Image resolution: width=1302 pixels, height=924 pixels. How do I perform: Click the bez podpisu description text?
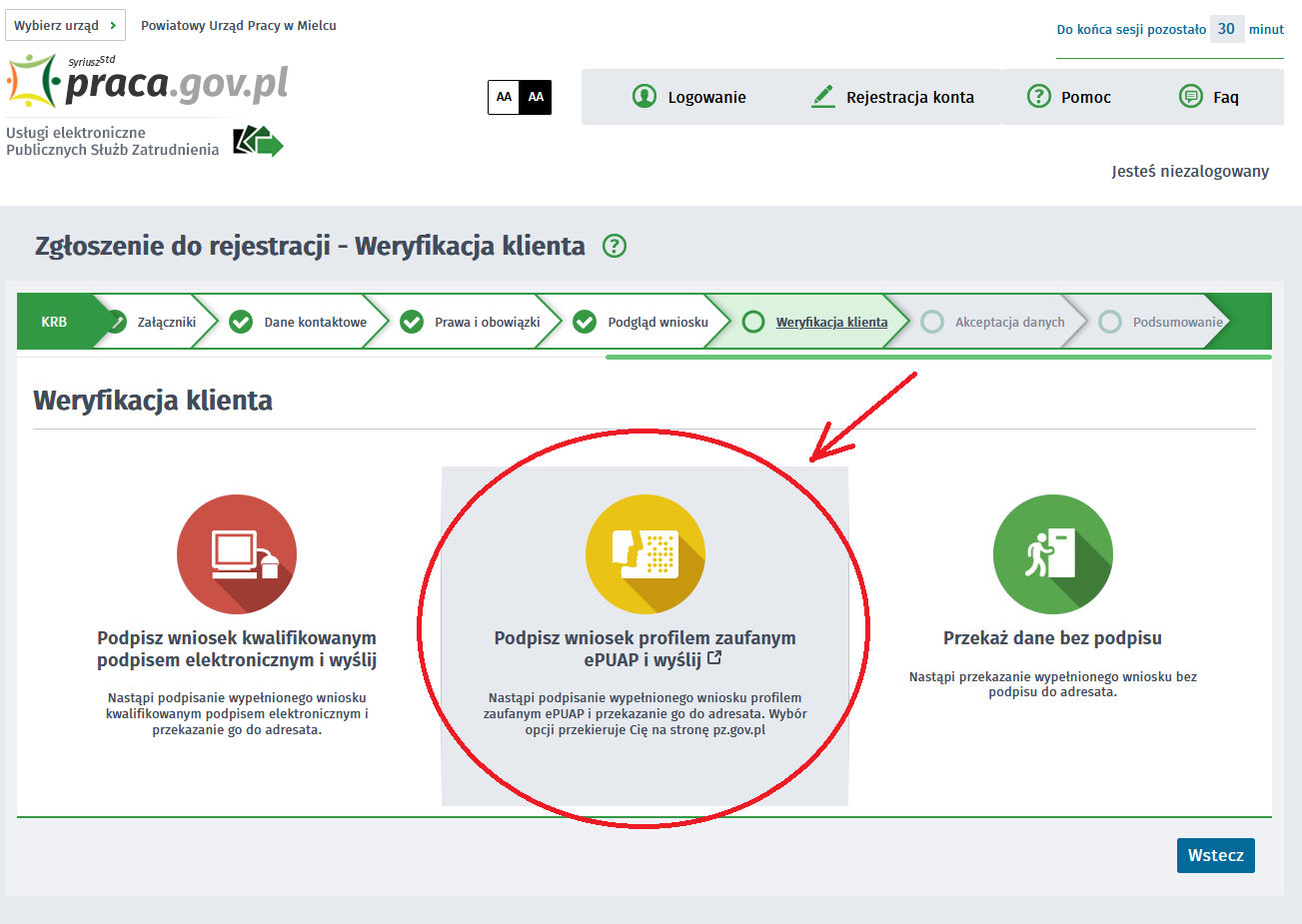(1053, 684)
